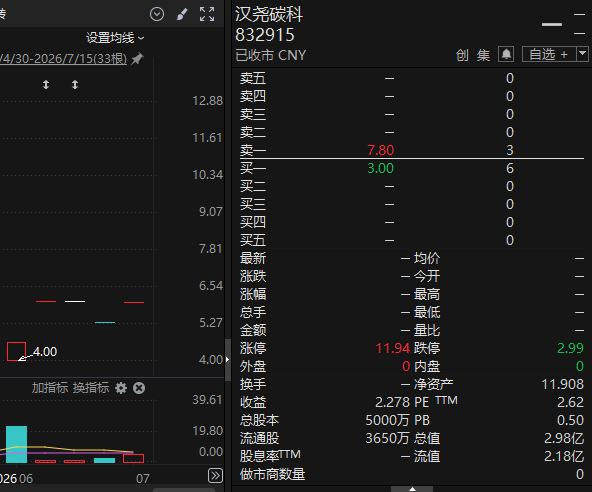592x492 pixels.
Task: Click the 加指标 add indicator button
Action: pyautogui.click(x=50, y=388)
